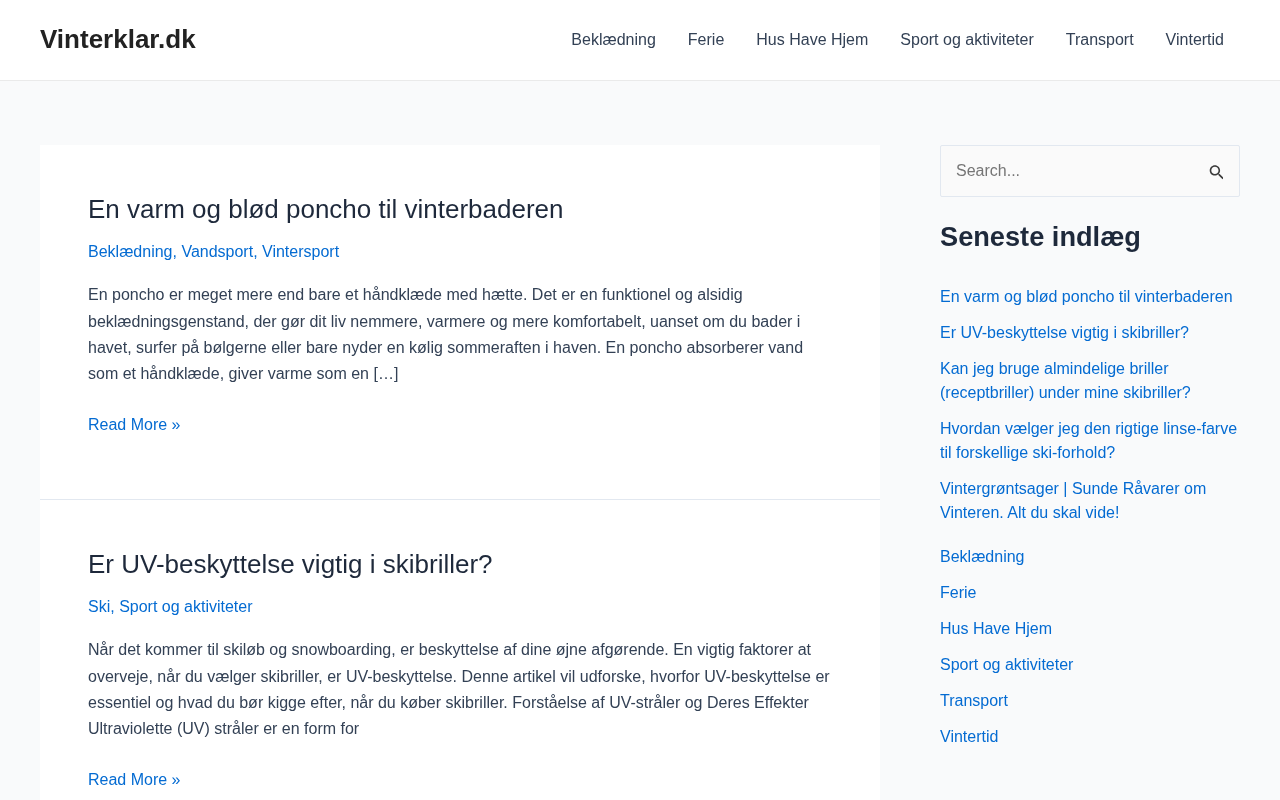Go to Hus Have Hjem menu
The image size is (1280, 800).
pos(812,40)
